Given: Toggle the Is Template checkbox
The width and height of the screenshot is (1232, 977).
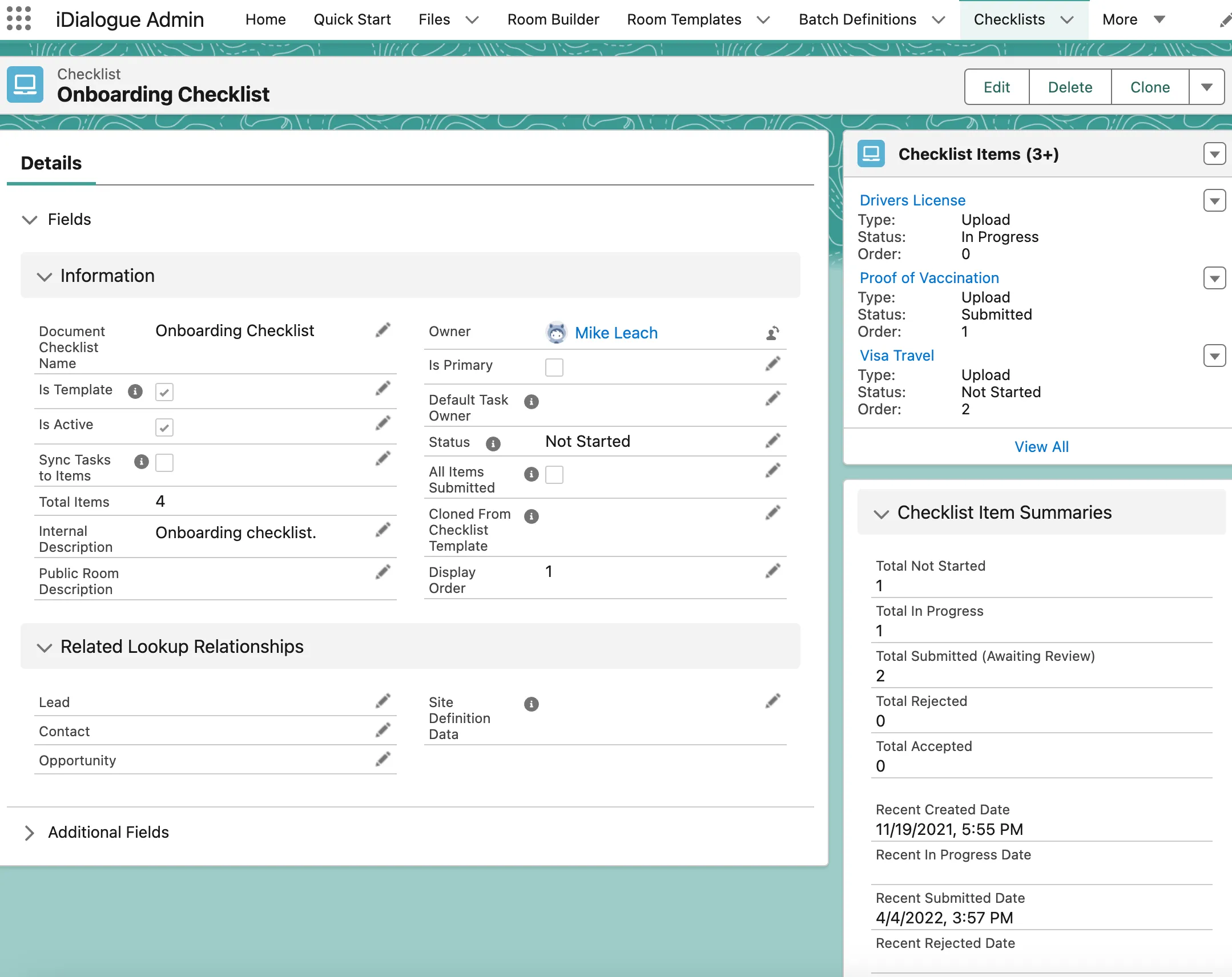Looking at the screenshot, I should point(164,392).
